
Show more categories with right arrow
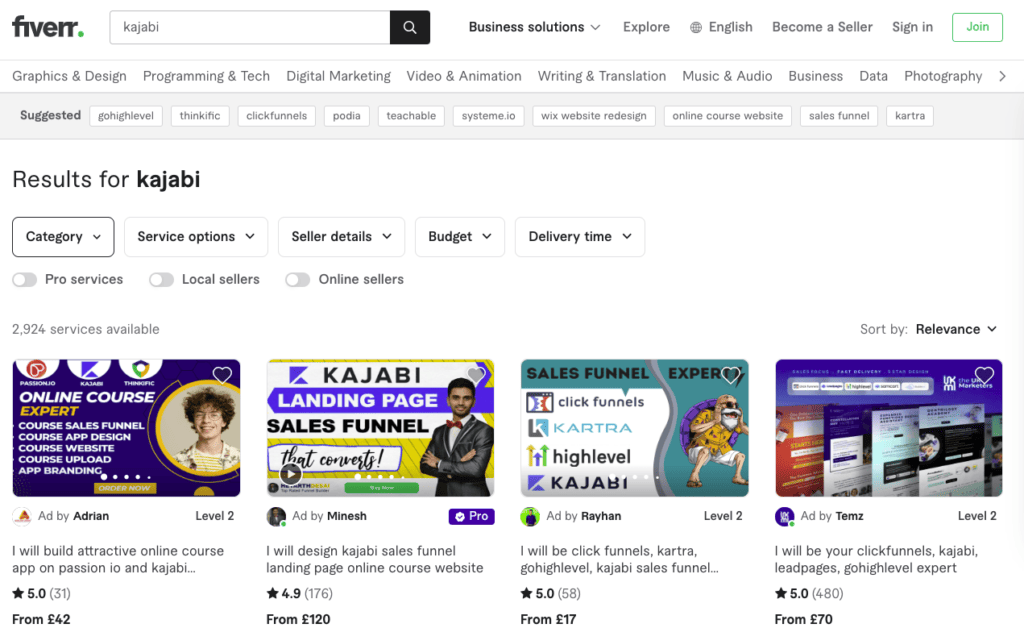click(1002, 76)
